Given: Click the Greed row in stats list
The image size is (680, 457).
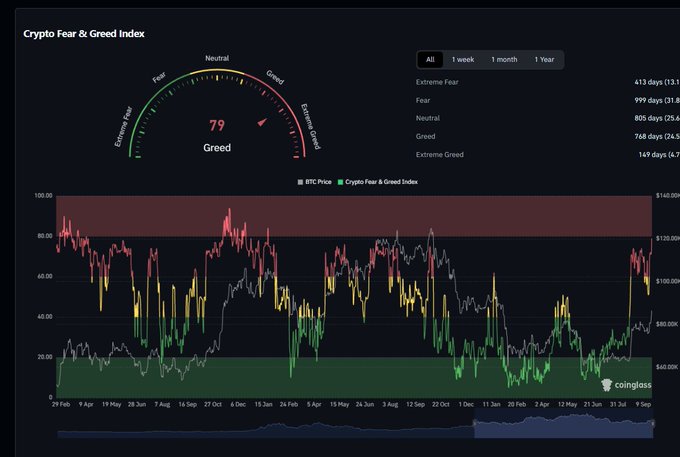Looking at the screenshot, I should (548, 136).
